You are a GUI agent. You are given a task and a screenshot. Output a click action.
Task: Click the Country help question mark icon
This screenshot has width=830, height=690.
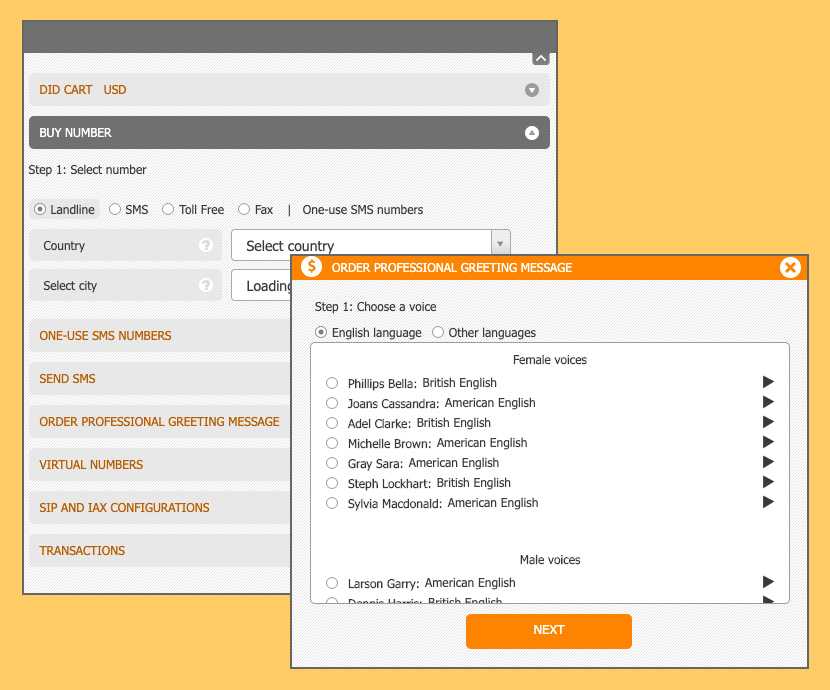(206, 245)
